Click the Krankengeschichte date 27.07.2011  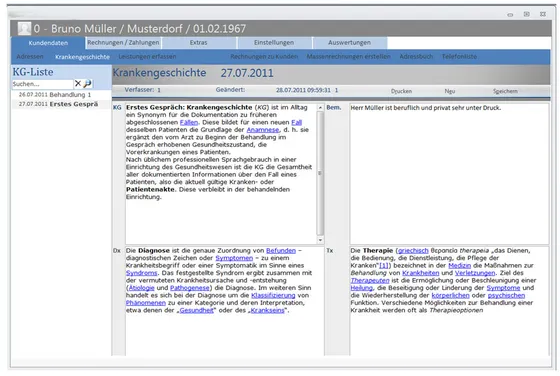click(x=247, y=73)
